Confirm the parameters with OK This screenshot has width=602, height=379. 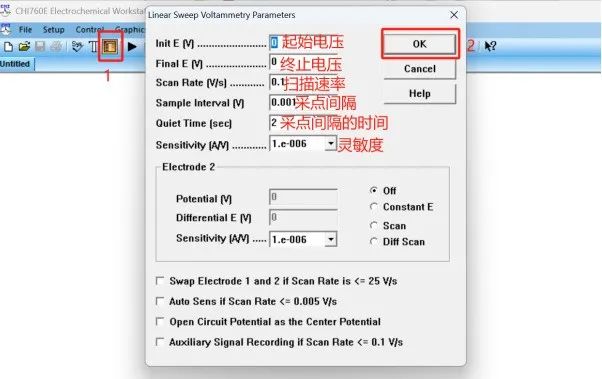point(419,44)
